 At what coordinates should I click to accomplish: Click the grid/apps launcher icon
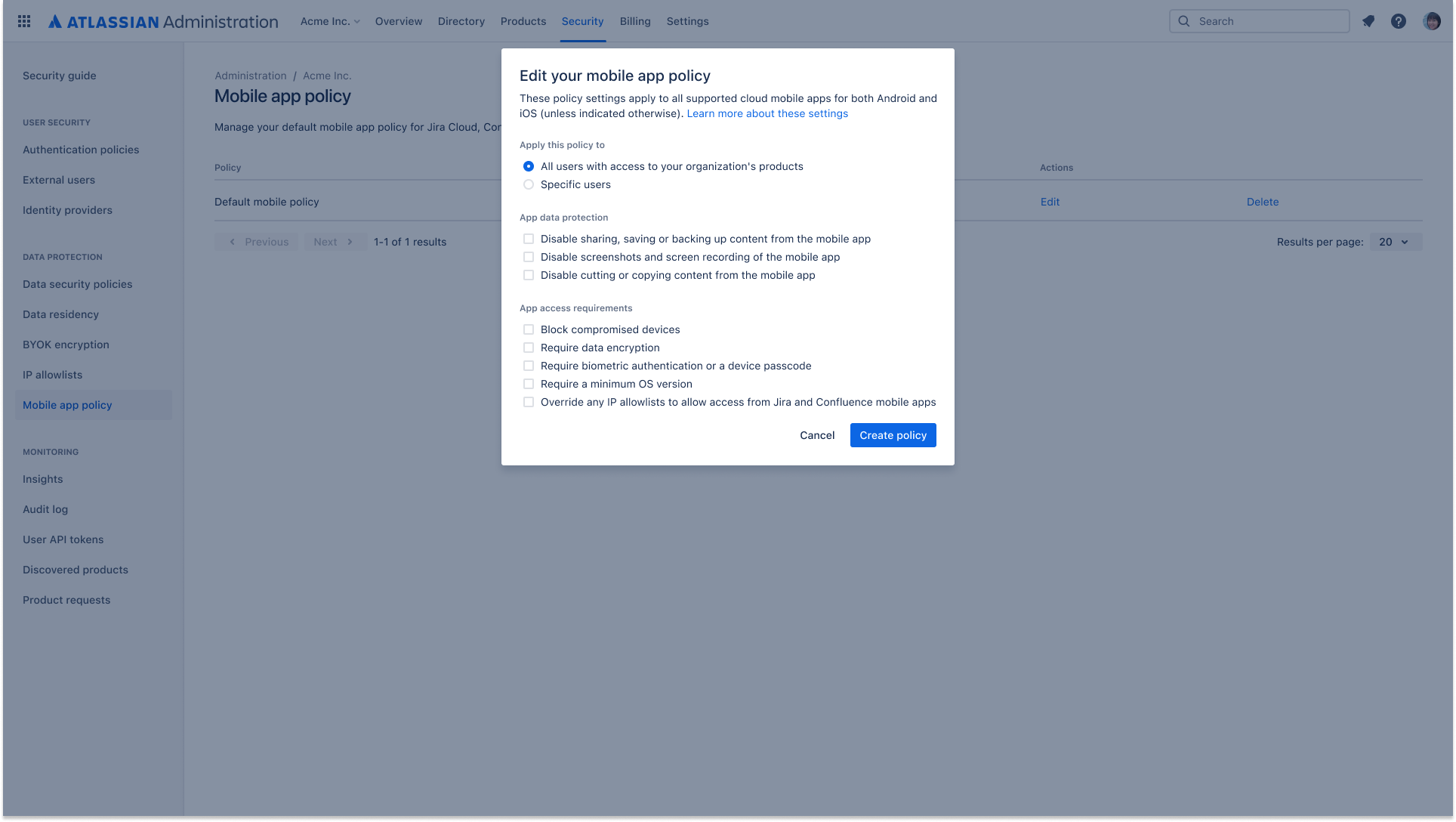pos(24,21)
